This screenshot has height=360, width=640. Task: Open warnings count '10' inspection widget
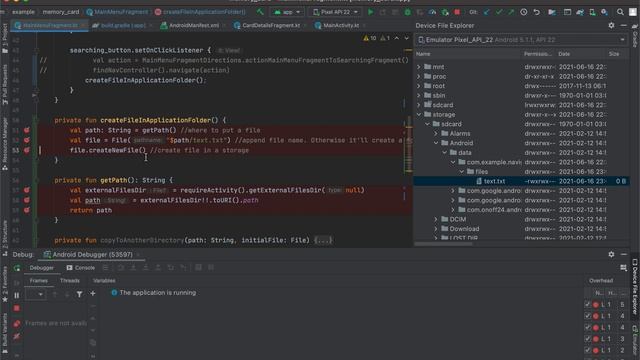370,38
